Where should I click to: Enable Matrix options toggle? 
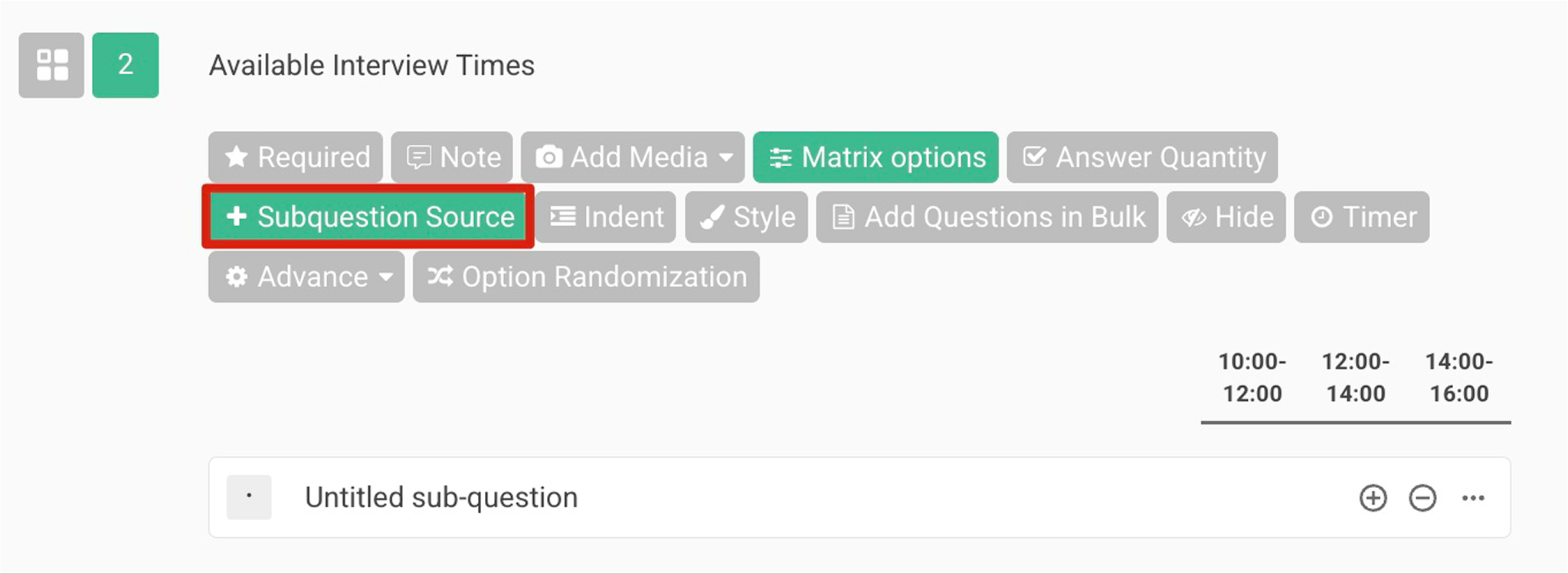pyautogui.click(x=876, y=157)
